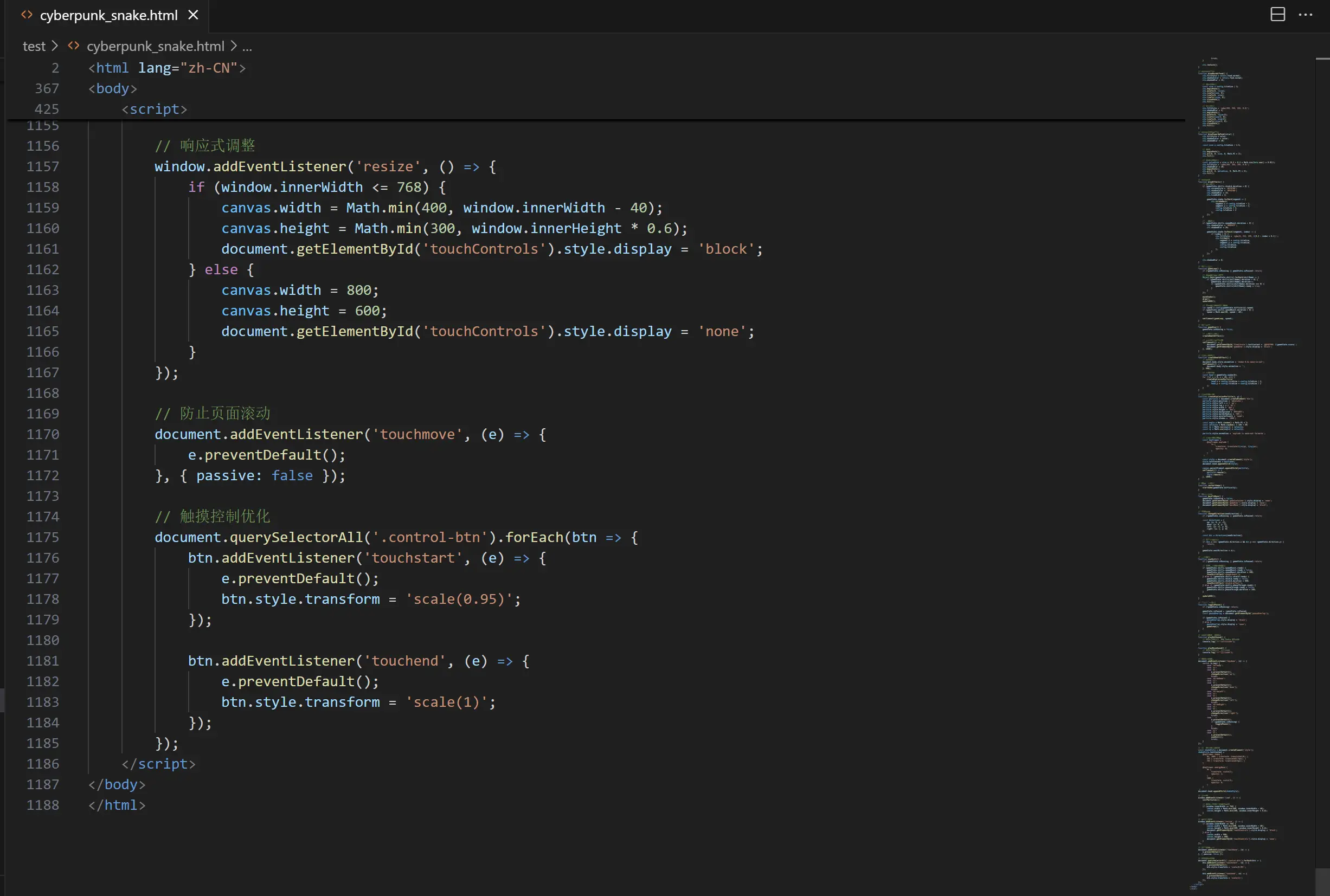Screen dimensions: 1330x896
Task: Click line number 1170 in the gutter
Action: point(43,434)
